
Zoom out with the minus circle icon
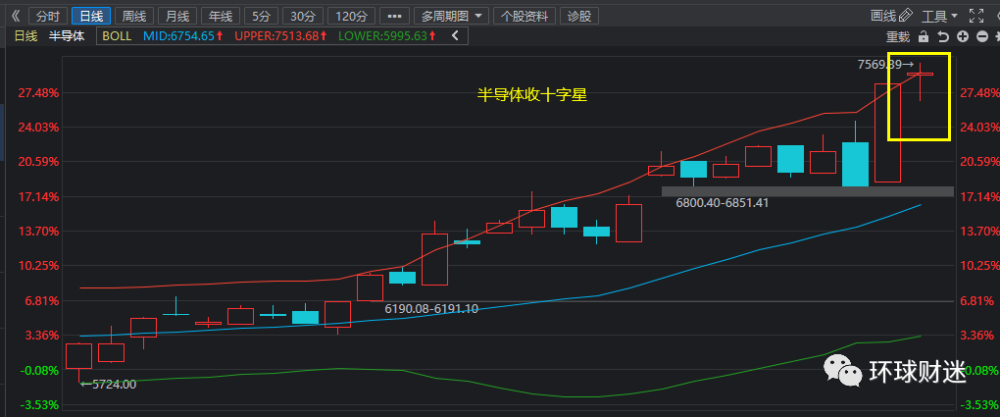[983, 37]
